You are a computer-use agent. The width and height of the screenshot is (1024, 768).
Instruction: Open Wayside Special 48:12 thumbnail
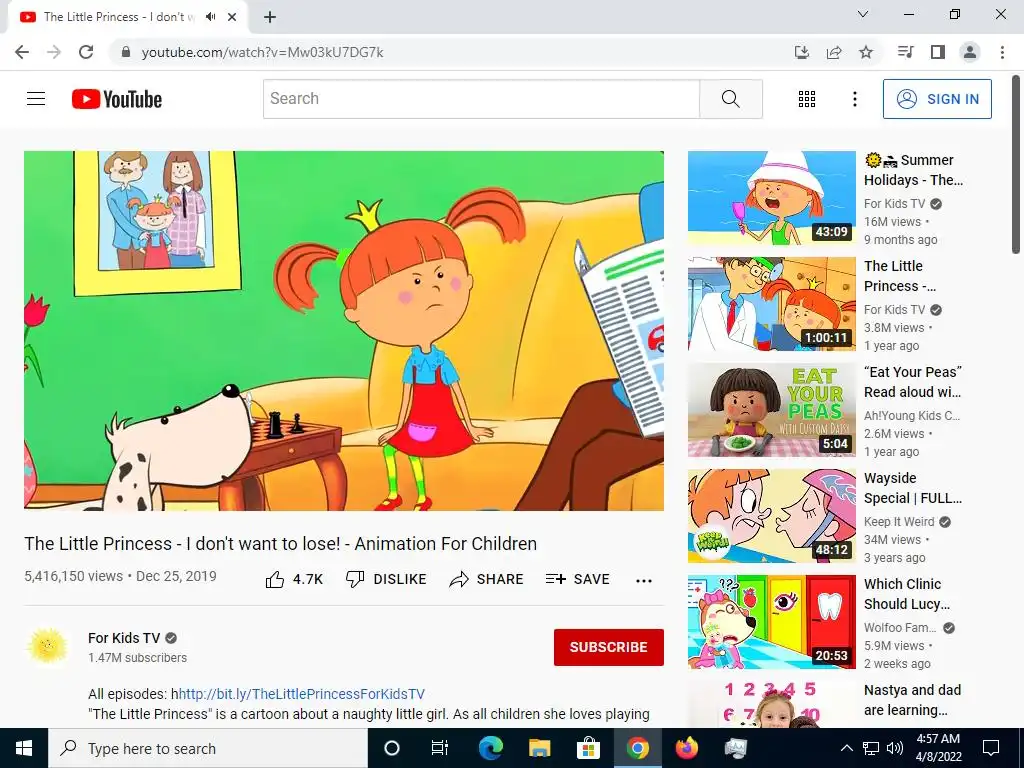point(771,516)
